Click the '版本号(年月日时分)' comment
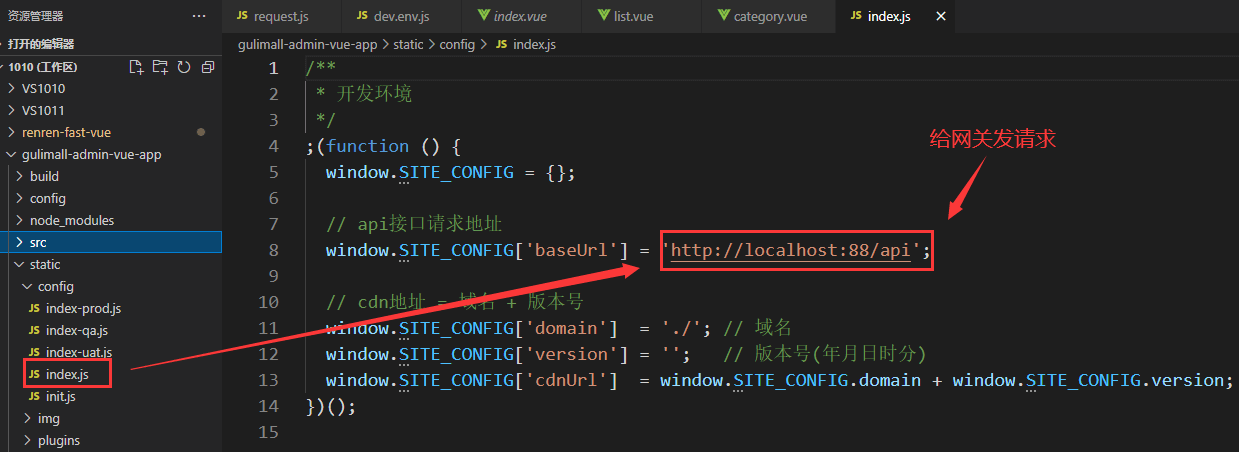The width and height of the screenshot is (1239, 452). coord(838,354)
